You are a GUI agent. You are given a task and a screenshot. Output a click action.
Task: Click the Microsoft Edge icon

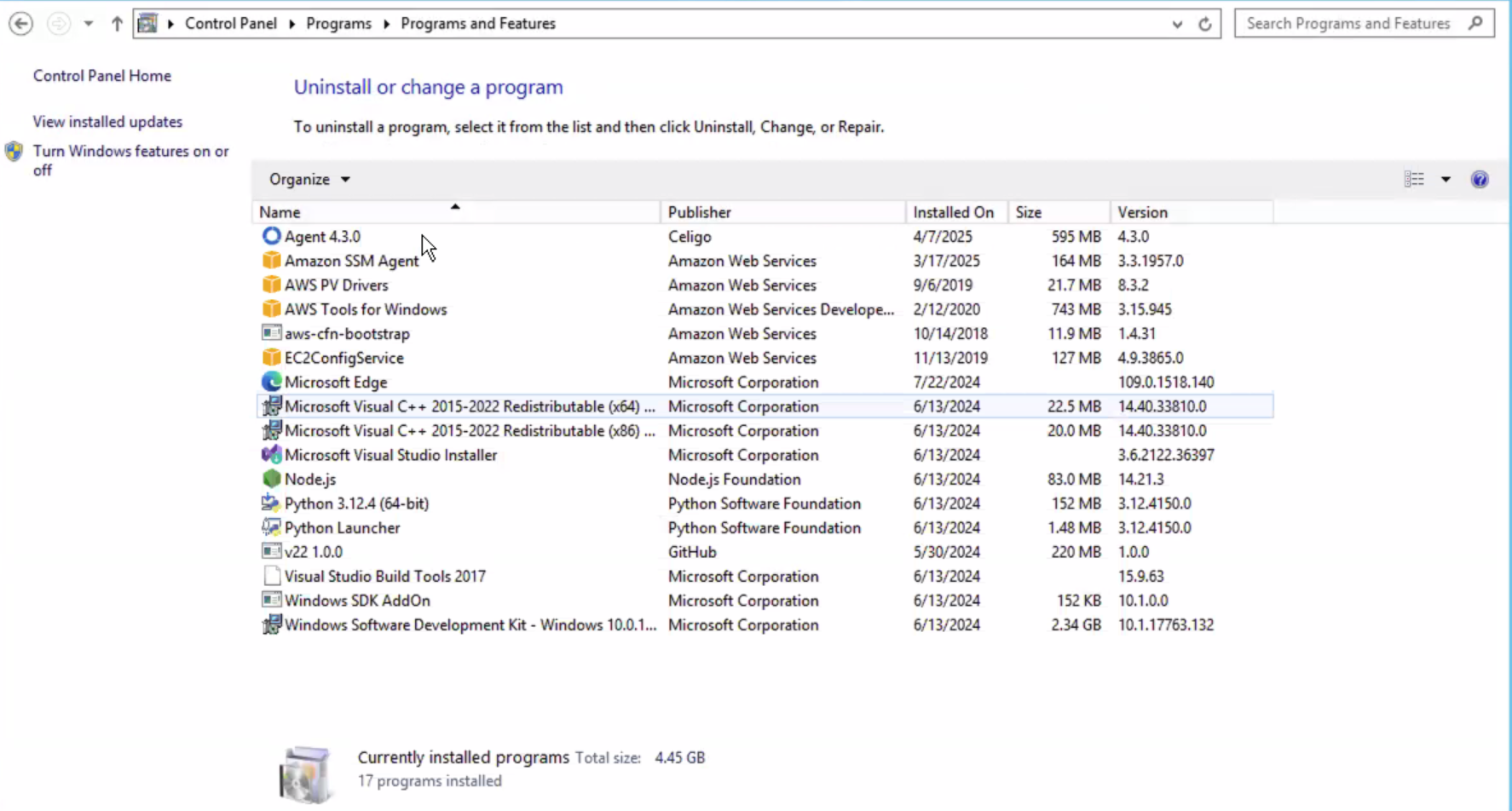coord(271,382)
